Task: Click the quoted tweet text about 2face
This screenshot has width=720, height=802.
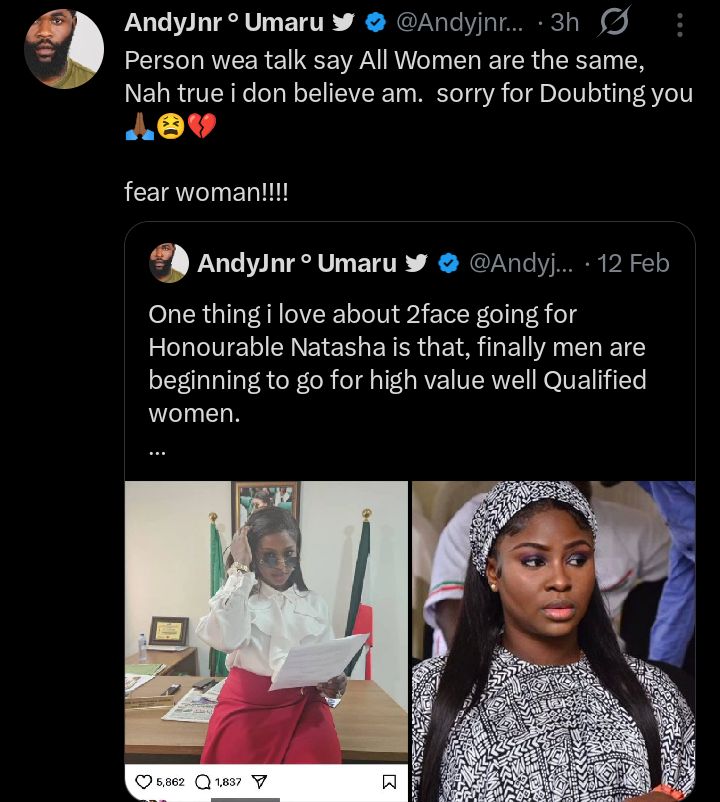Action: click(397, 362)
